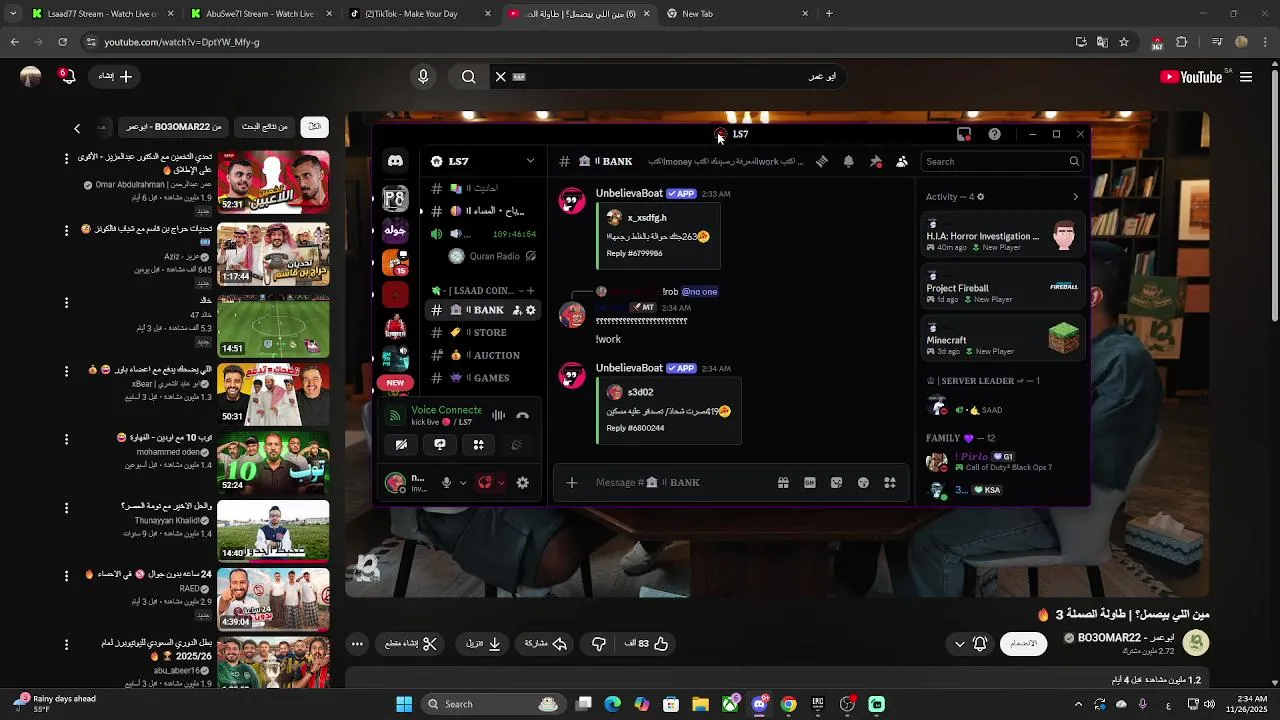Image resolution: width=1280 pixels, height=720 pixels.
Task: Open the STORE channel
Action: point(483,333)
